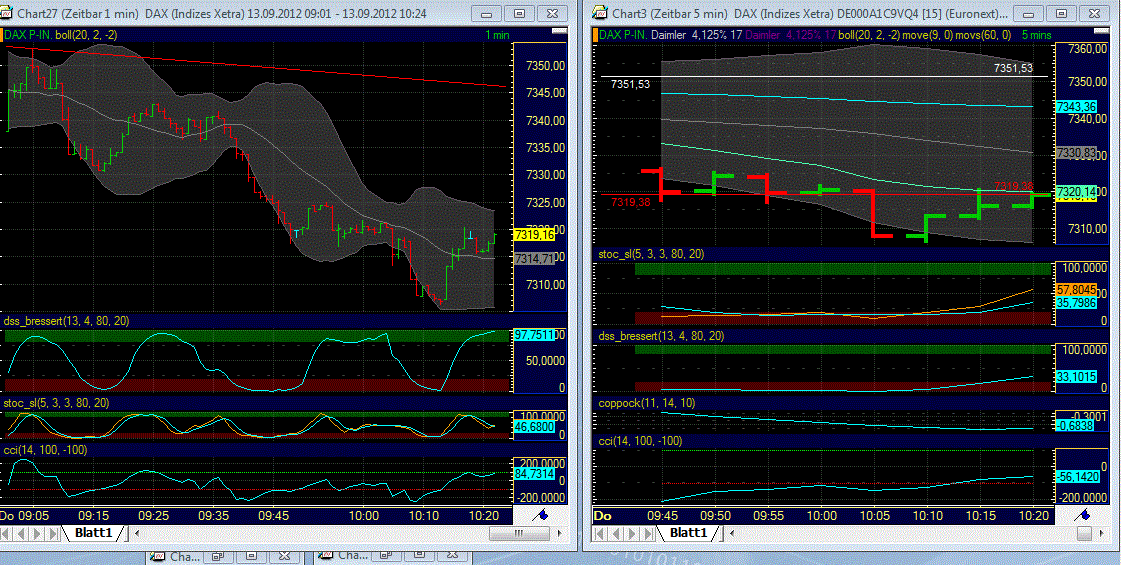Image resolution: width=1121 pixels, height=565 pixels.
Task: Click the -56,1420 cci value in Chart3
Action: pyautogui.click(x=1077, y=476)
